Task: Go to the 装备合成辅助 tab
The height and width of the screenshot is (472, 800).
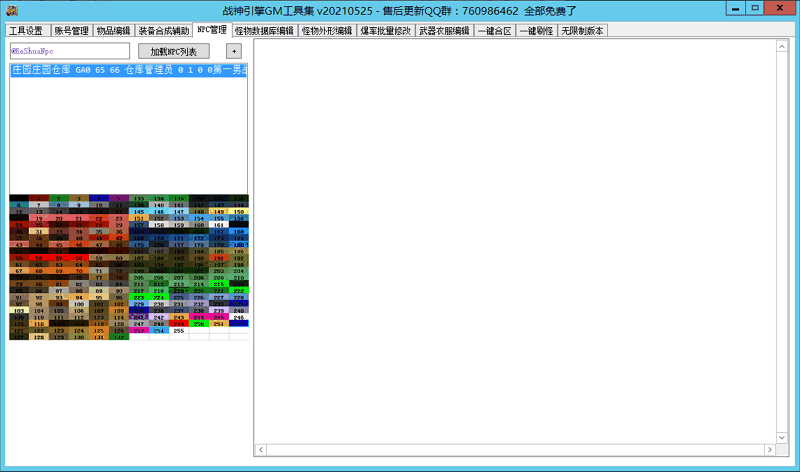Action: point(163,31)
